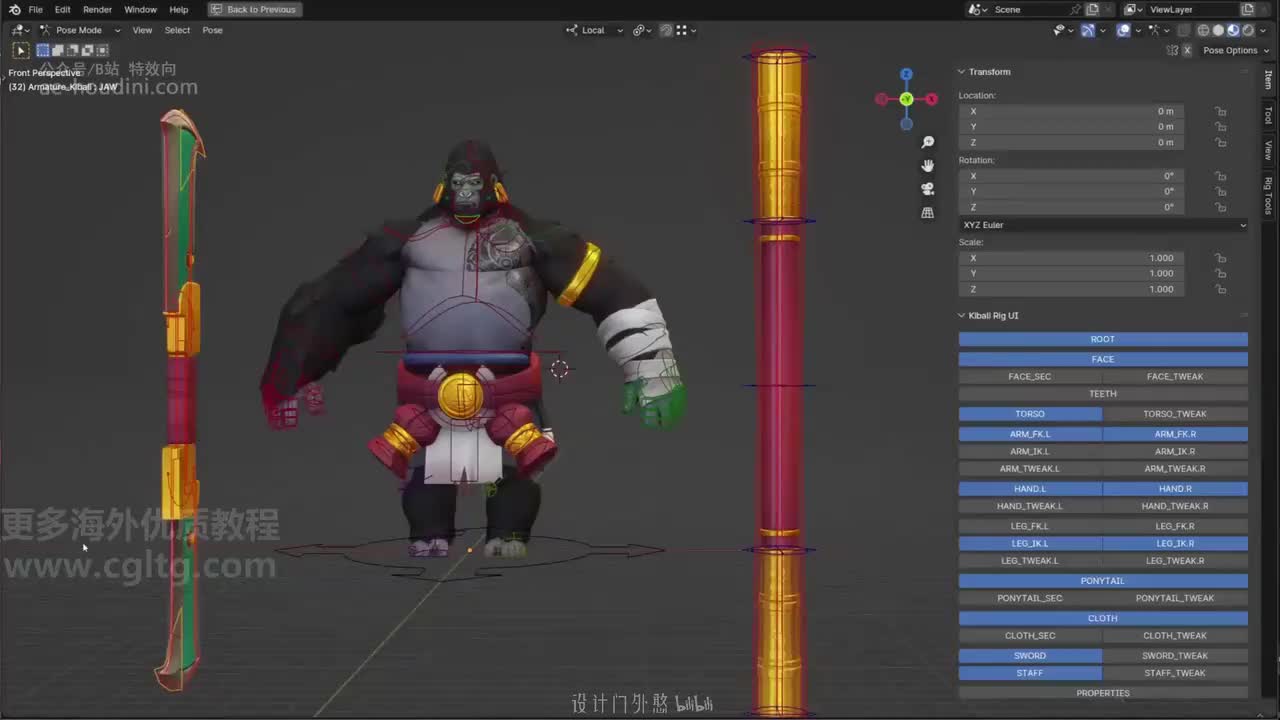Toggle the ROOT rig layer button

pos(1103,339)
